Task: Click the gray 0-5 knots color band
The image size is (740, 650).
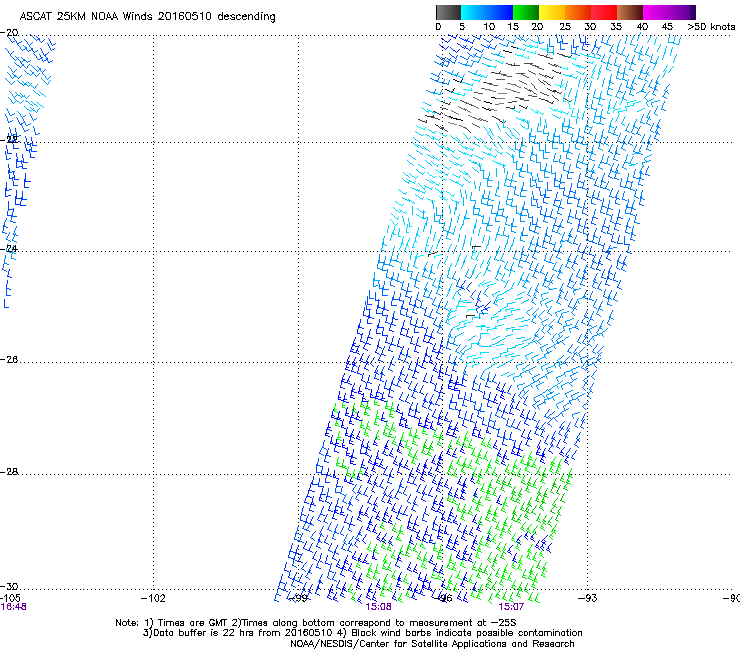Action: pos(448,12)
